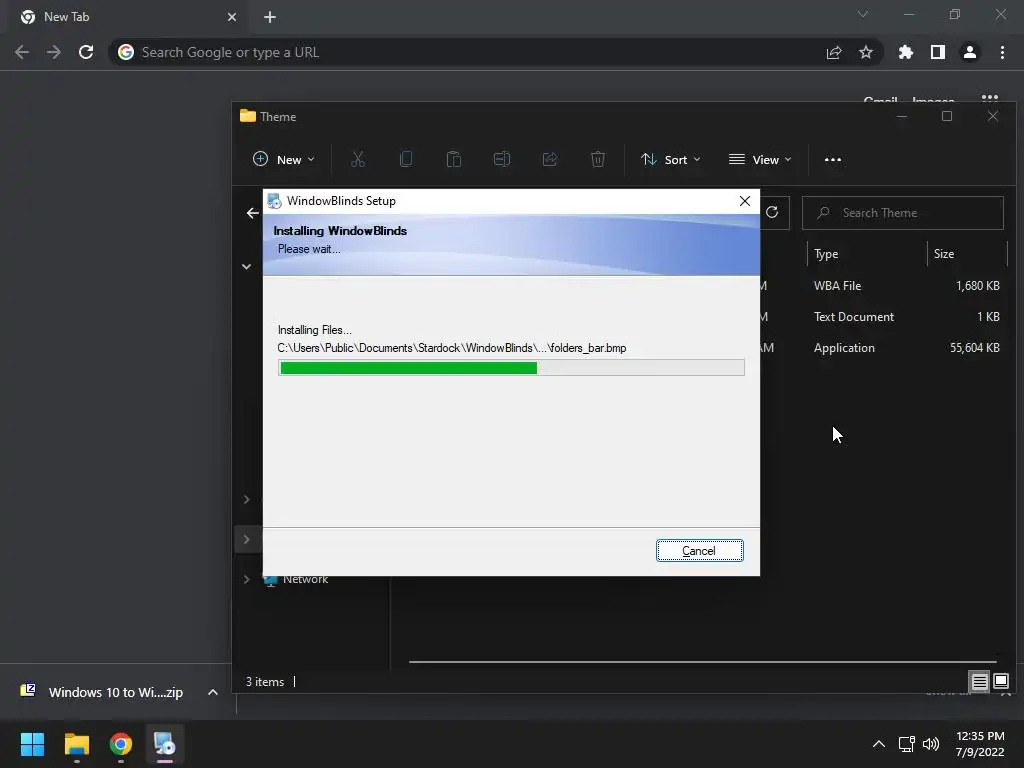Open the tab search dropdown arrow
Viewport: 1024px width, 768px height.
863,14
